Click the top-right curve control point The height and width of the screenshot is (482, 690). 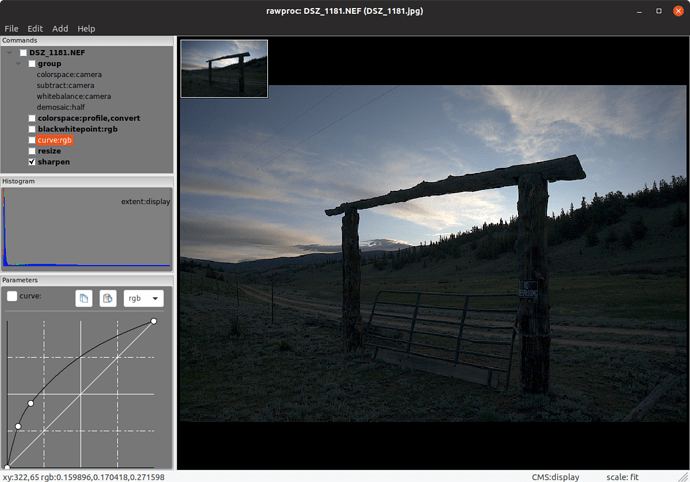tap(153, 321)
